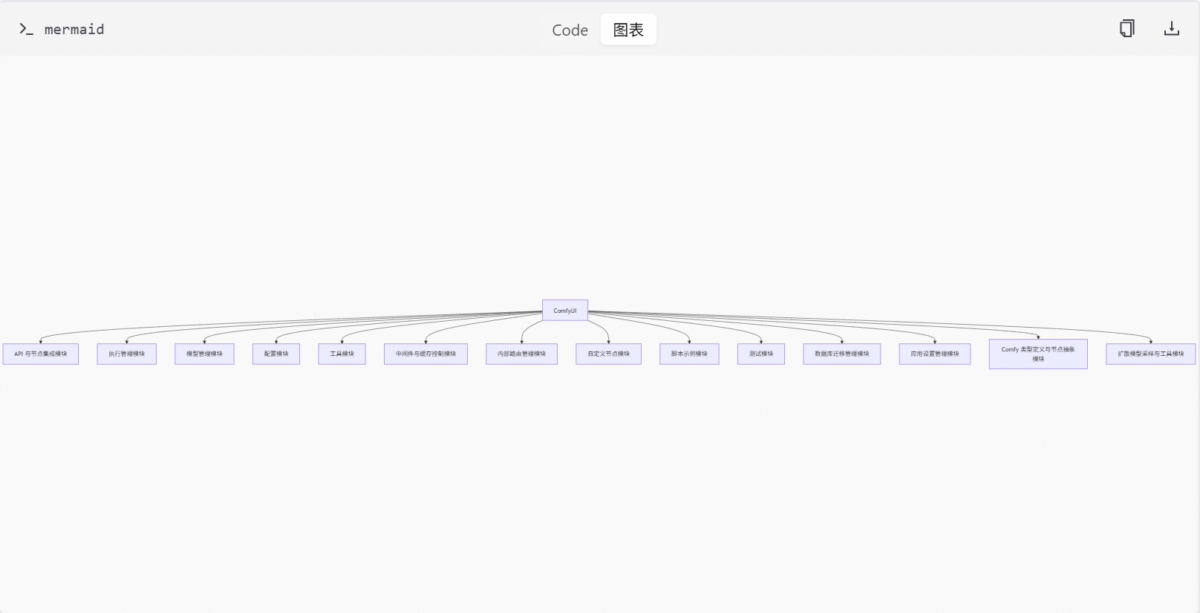Click the ComfyUI root node
Screen dimensions: 1200x613
point(565,311)
